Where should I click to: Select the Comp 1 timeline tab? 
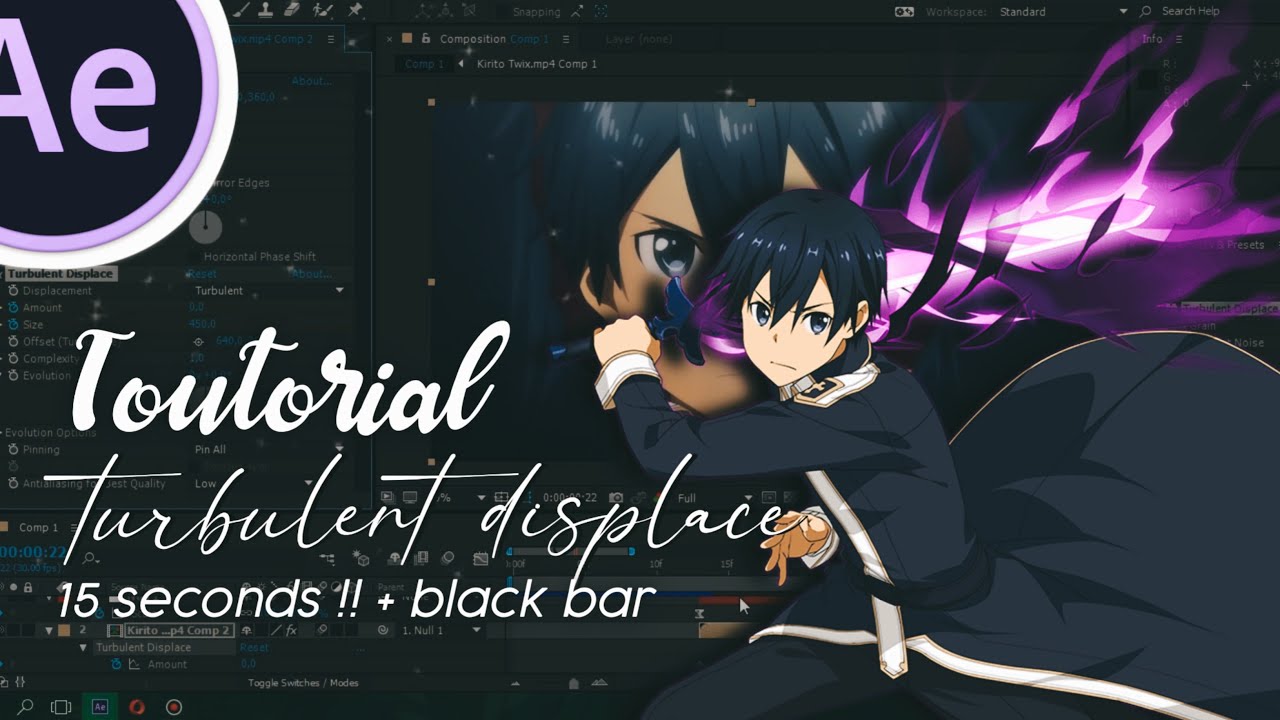39,527
